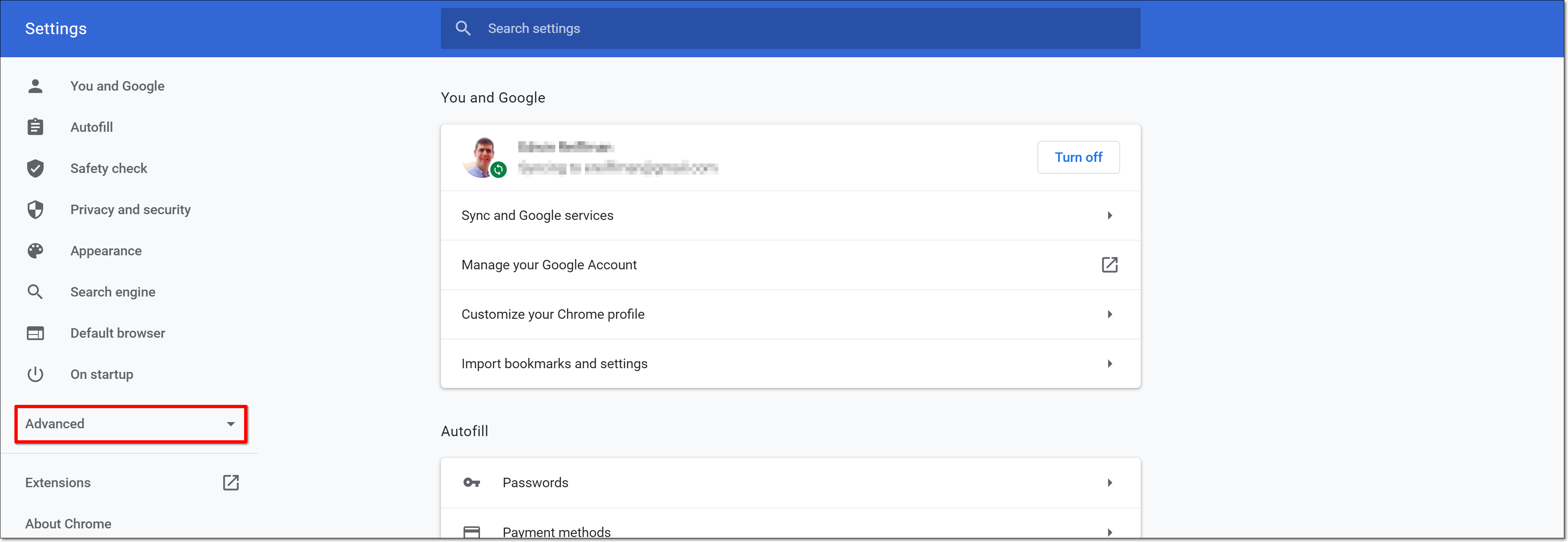Click the Passwords row label
1568x542 pixels.
[536, 482]
